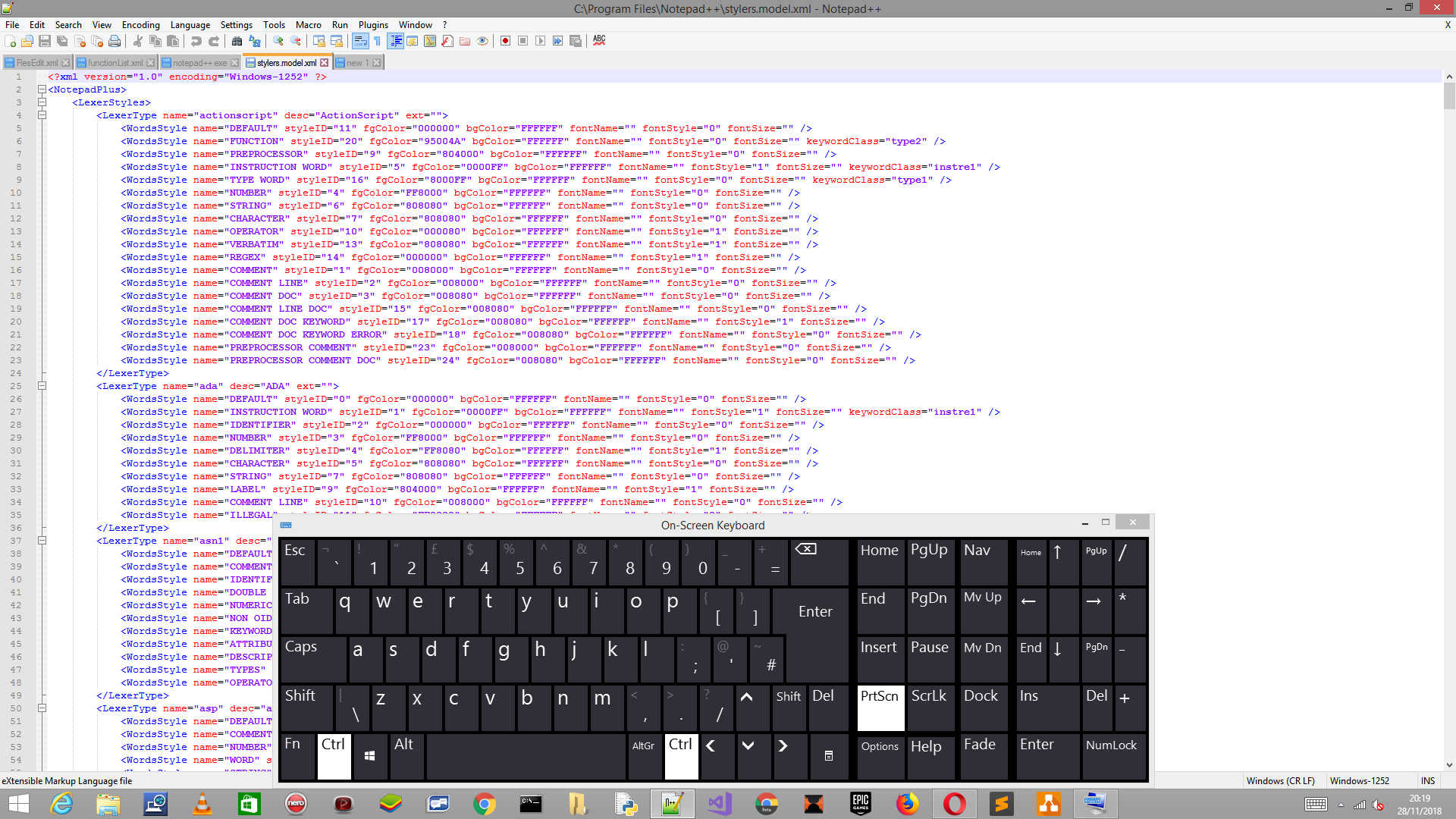Switch to the functionList.xml tab

click(115, 63)
